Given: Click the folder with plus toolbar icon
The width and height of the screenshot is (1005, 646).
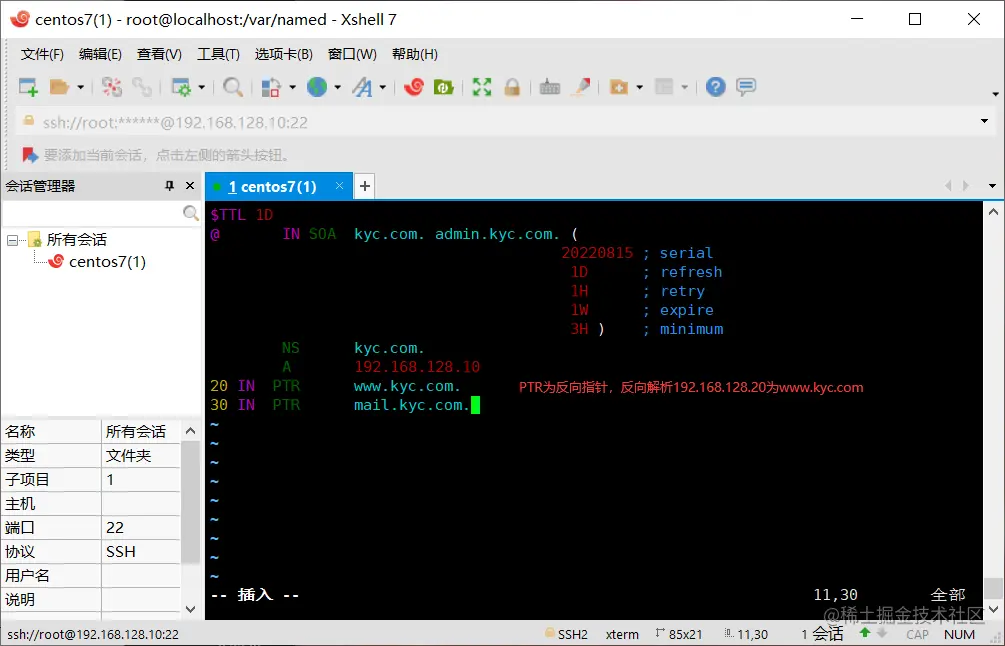Looking at the screenshot, I should 619,87.
